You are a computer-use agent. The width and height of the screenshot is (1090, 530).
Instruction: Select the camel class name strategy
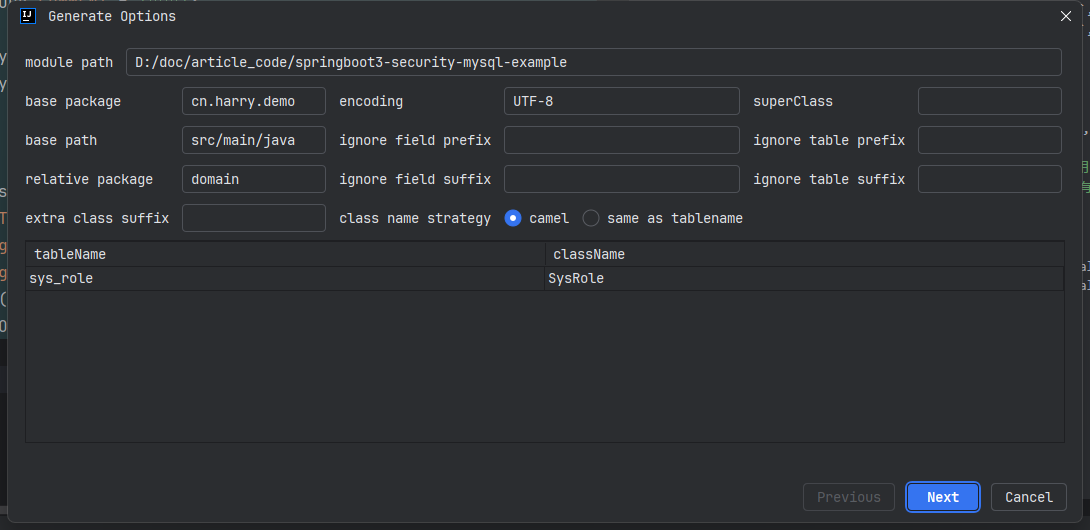pyautogui.click(x=513, y=218)
